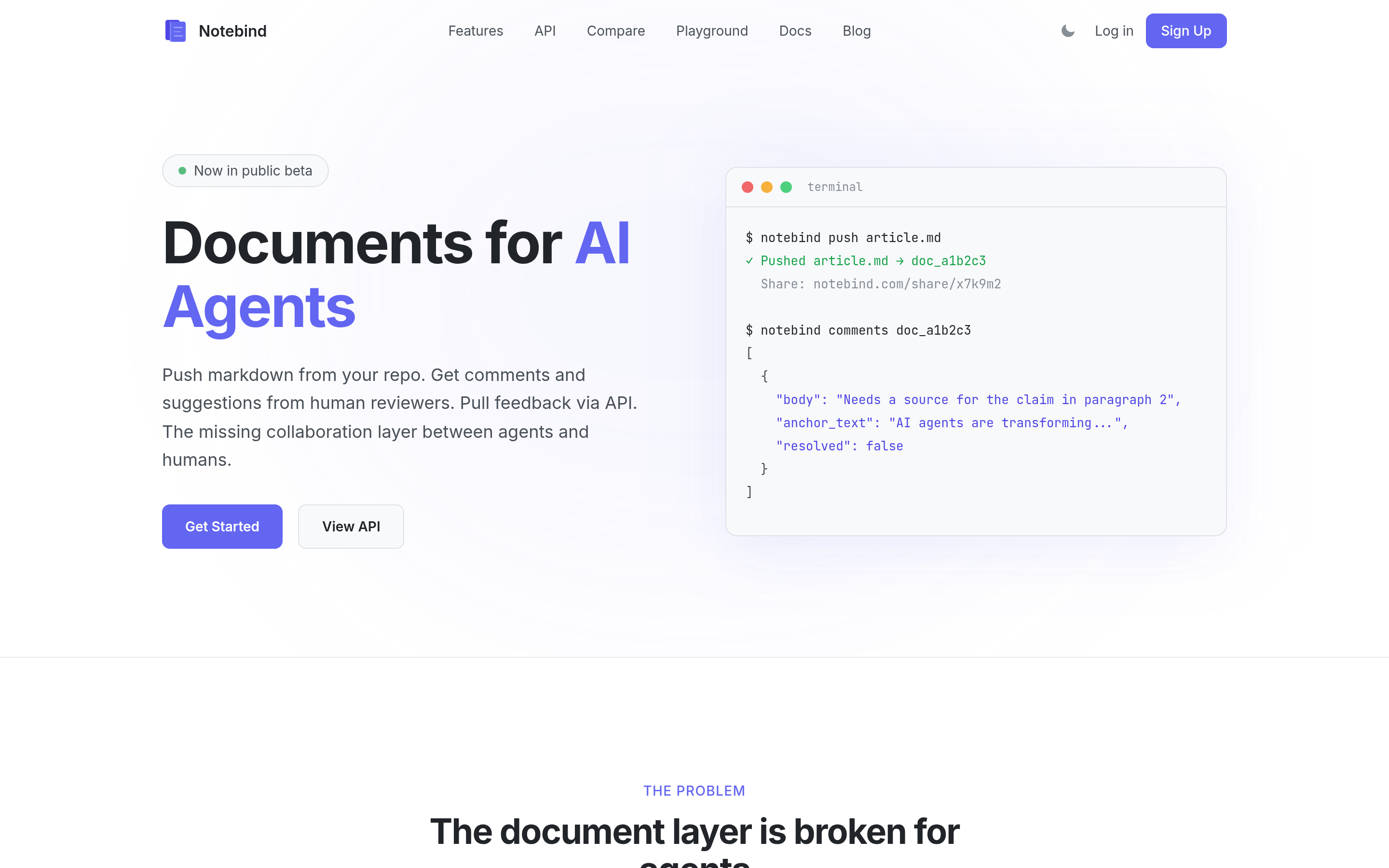Click the "resolved": false line
The image size is (1389, 868).
pos(839,446)
